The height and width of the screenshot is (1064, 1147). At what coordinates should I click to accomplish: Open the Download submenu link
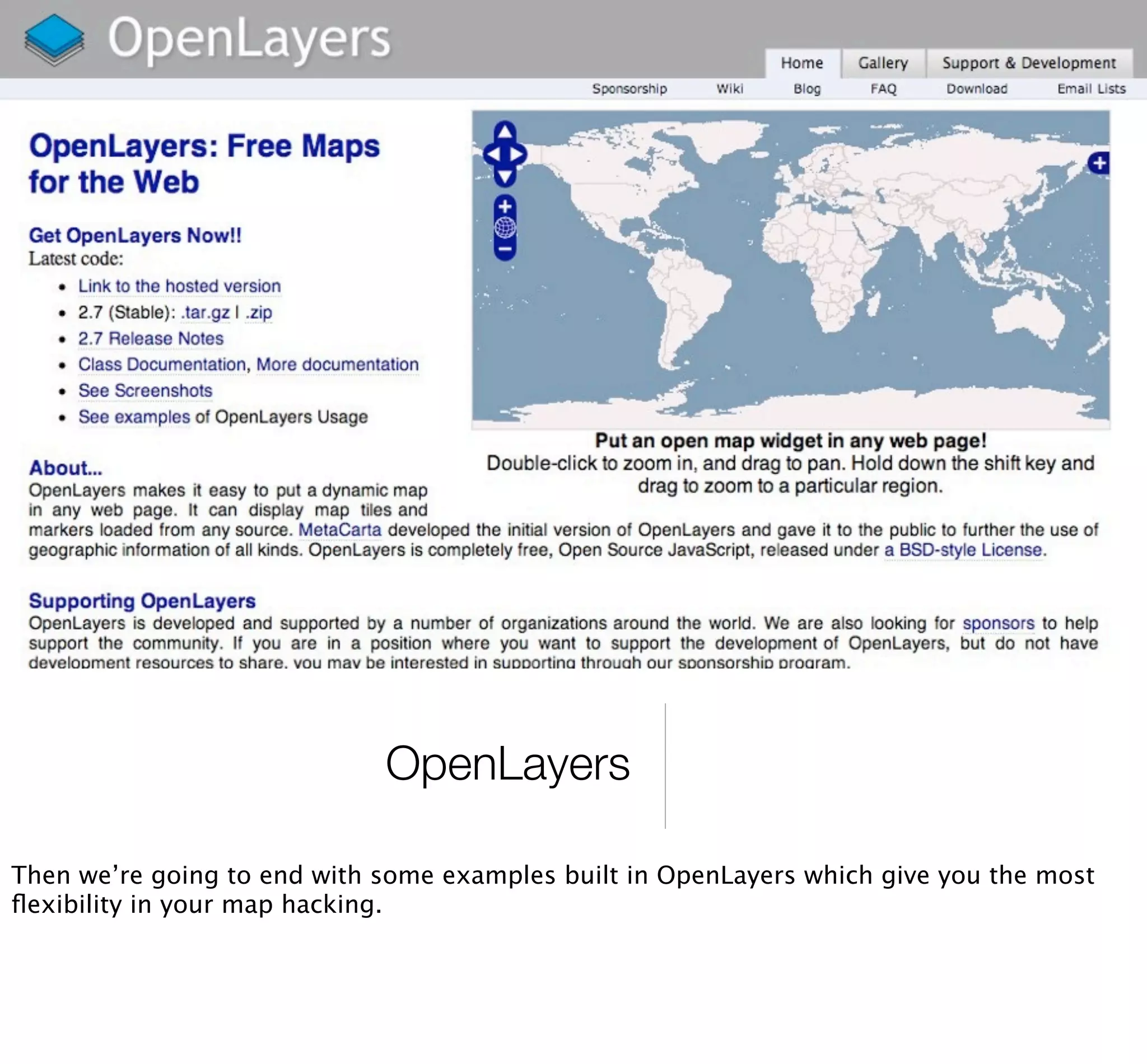point(977,88)
